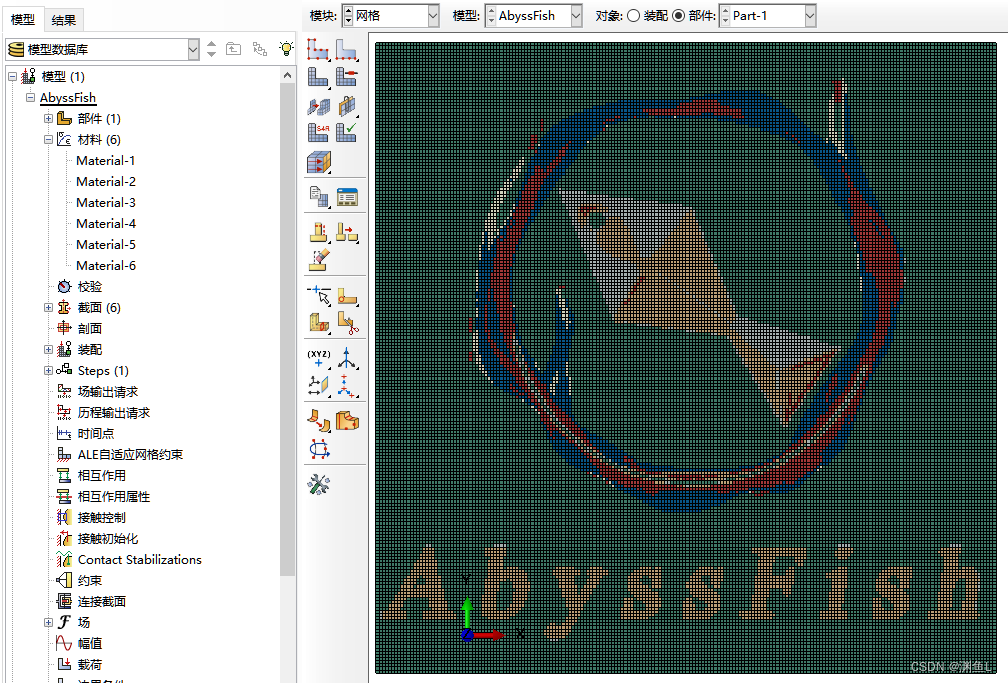Open Assign Mesh Controls tool

pyautogui.click(x=318, y=105)
